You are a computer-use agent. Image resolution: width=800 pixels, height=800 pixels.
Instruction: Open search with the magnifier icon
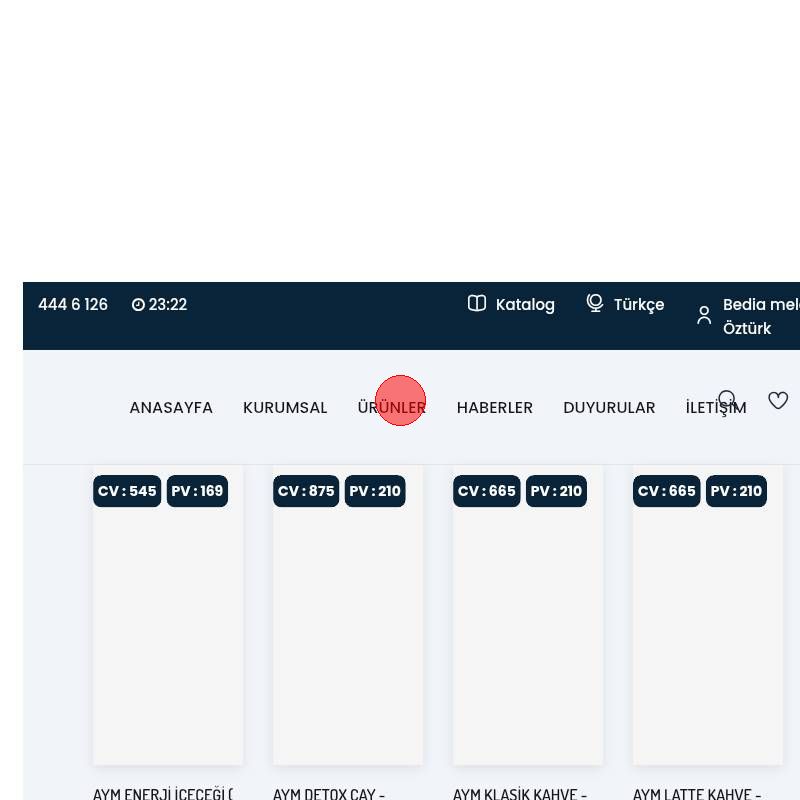[727, 400]
